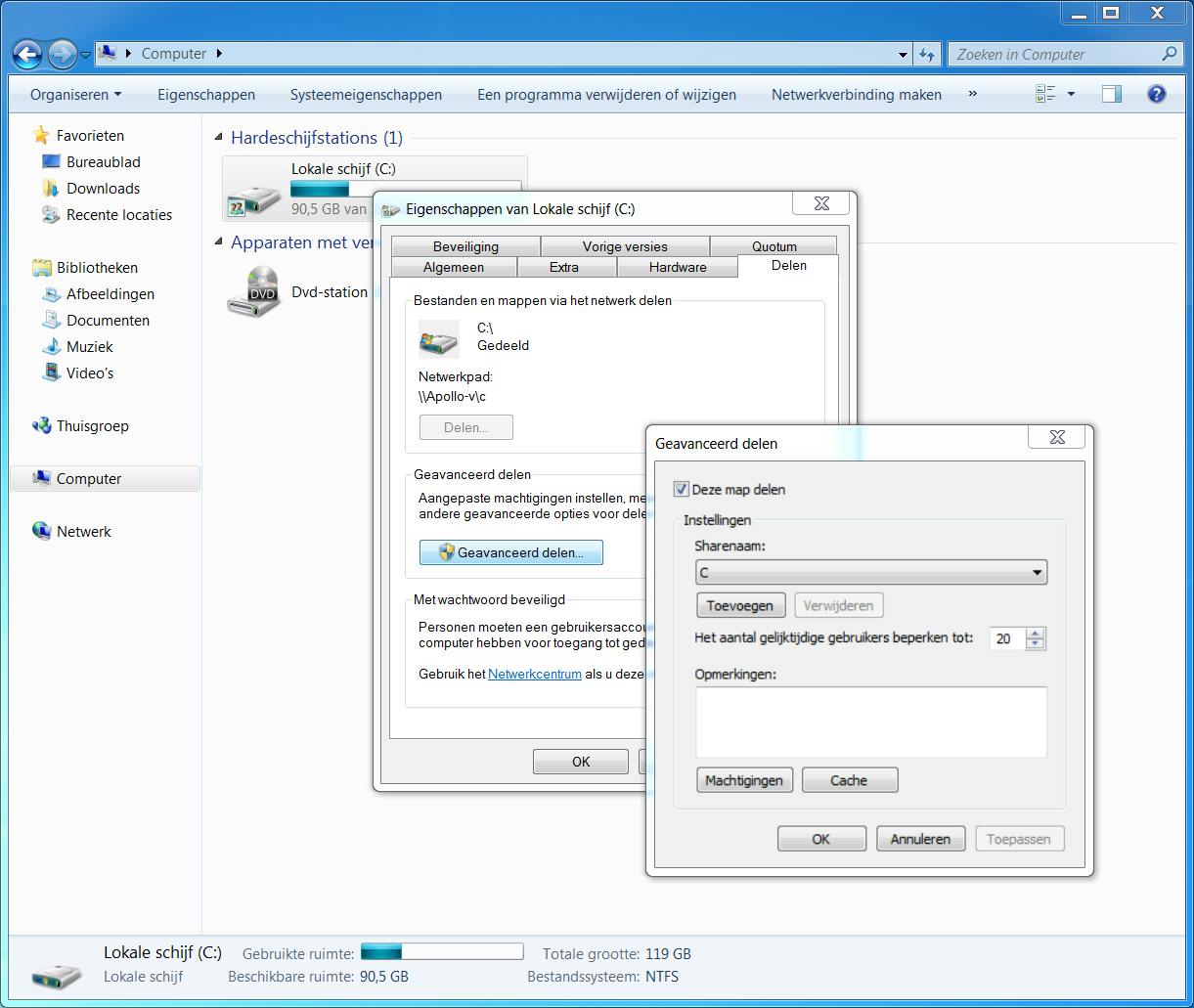Click the user limit number field
1194x1008 pixels.
[1007, 638]
